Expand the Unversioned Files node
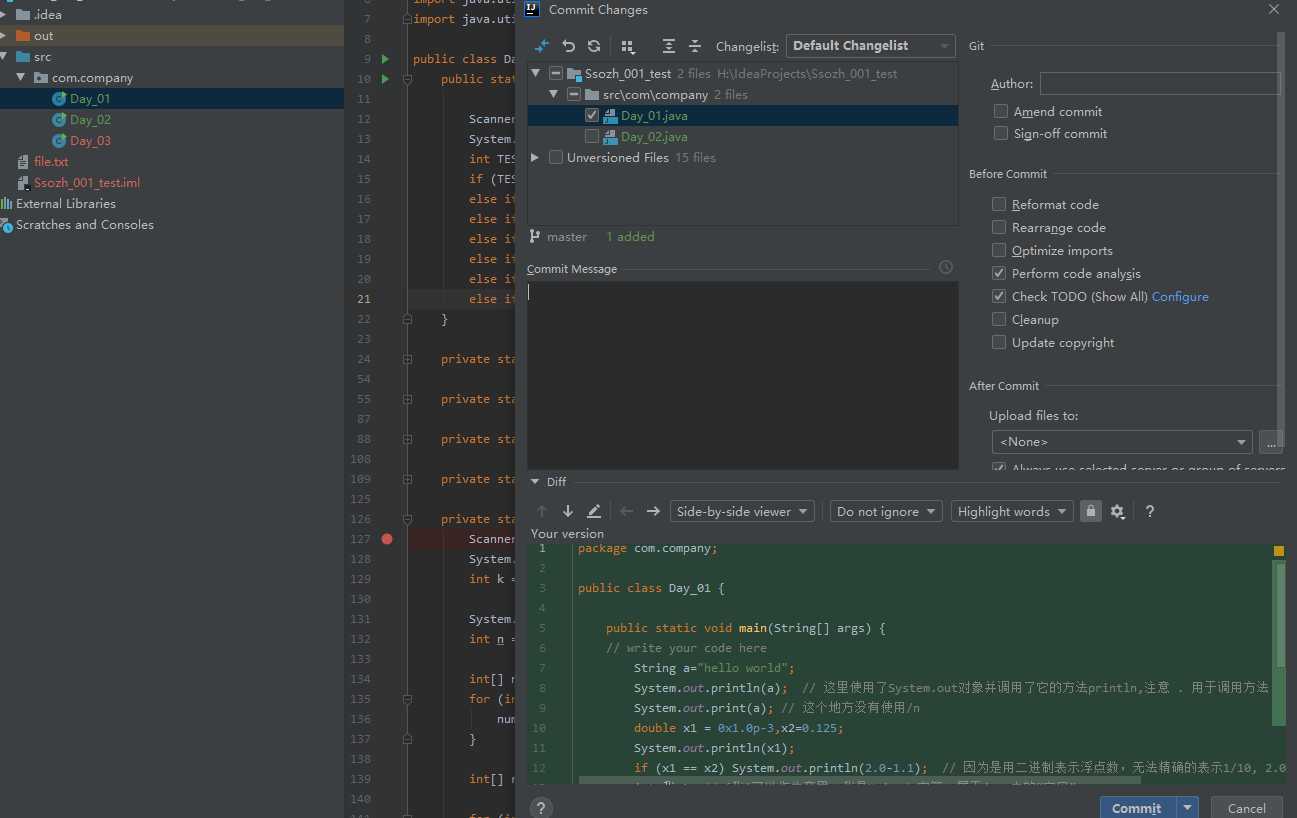Screen dimensions: 1297x818 coord(535,157)
